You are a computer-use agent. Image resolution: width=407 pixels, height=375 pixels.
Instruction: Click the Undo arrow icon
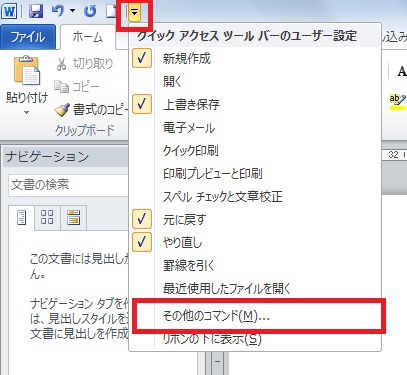(57, 11)
